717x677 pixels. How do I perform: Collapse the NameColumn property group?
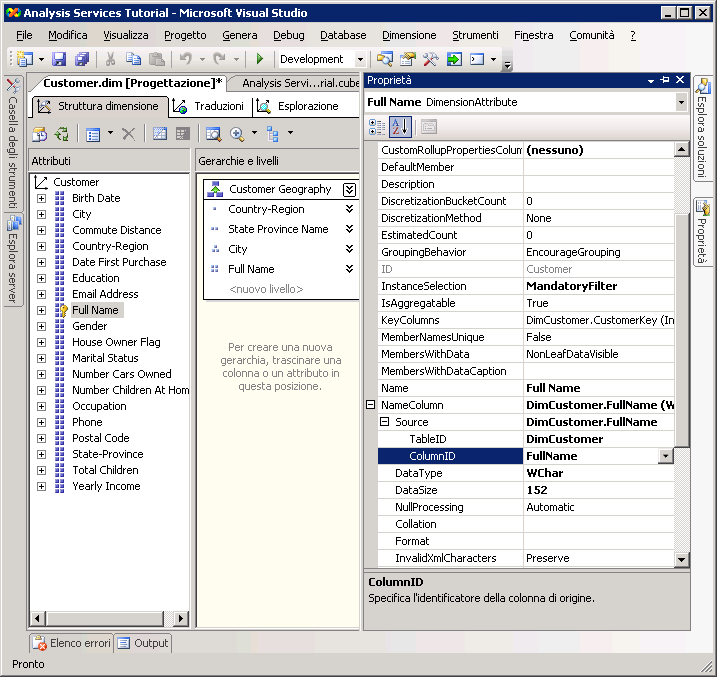click(x=371, y=405)
